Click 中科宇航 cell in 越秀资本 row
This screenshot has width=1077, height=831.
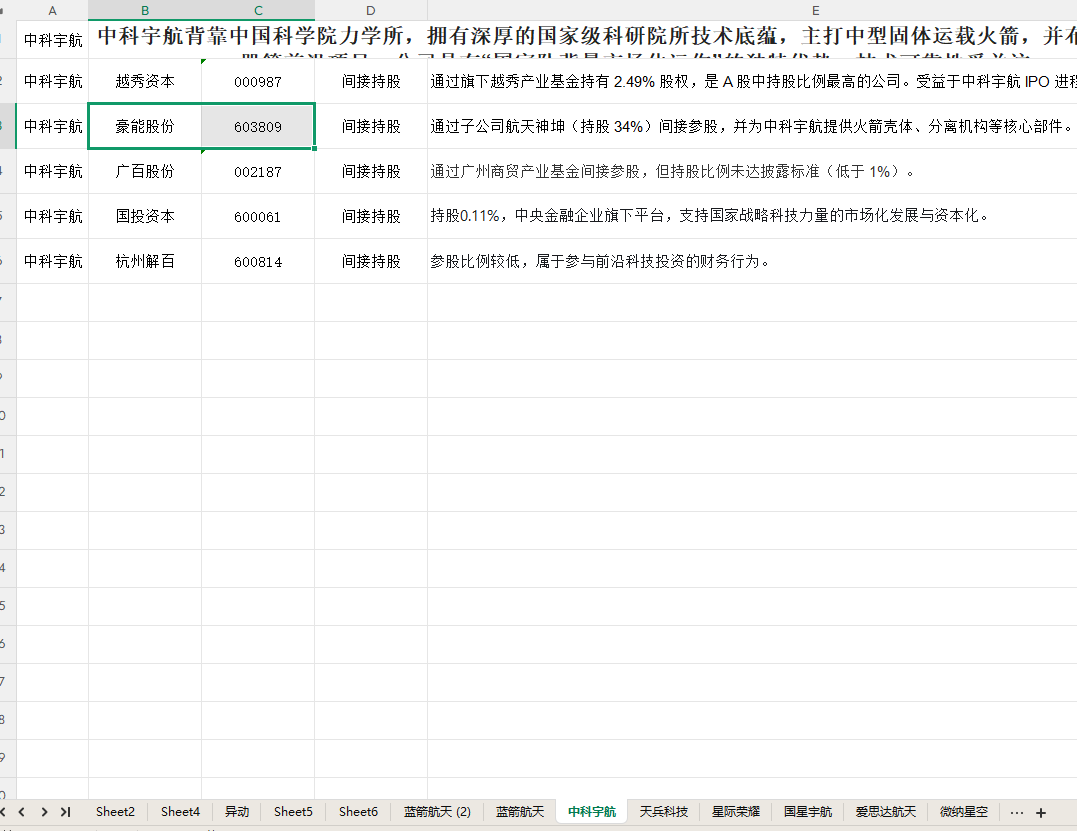(x=52, y=82)
